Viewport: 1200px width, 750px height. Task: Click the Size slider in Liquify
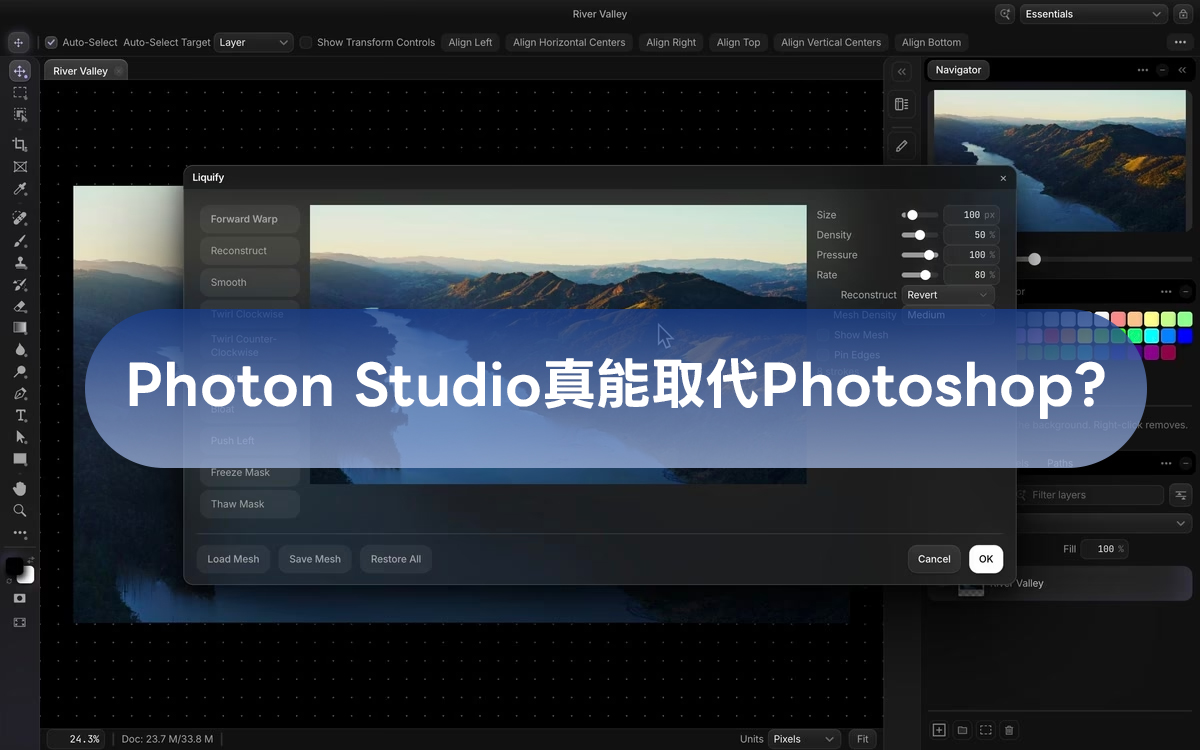(x=919, y=215)
